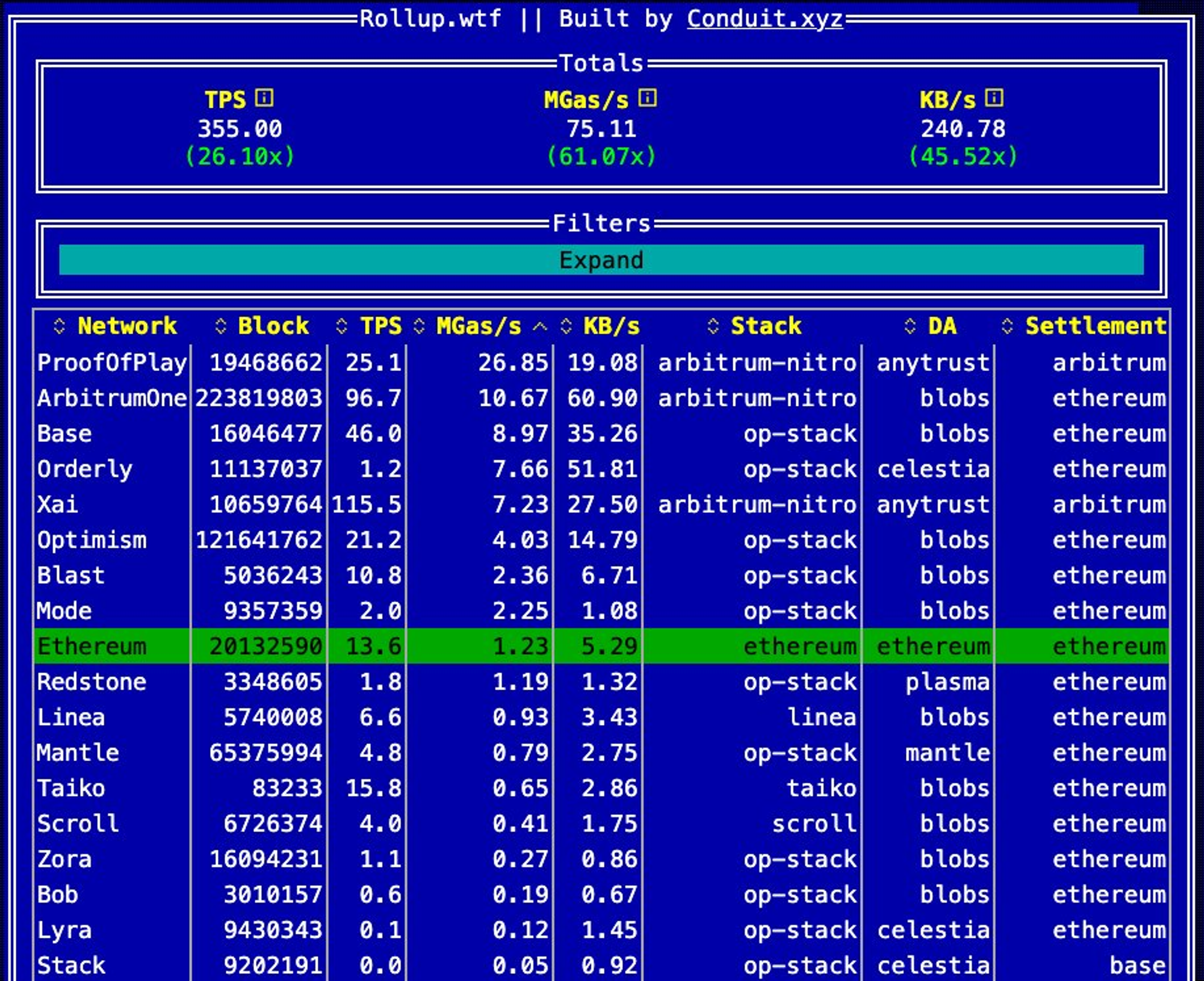Sort by KB/s column header
Screen dimensions: 1204x981
point(610,326)
